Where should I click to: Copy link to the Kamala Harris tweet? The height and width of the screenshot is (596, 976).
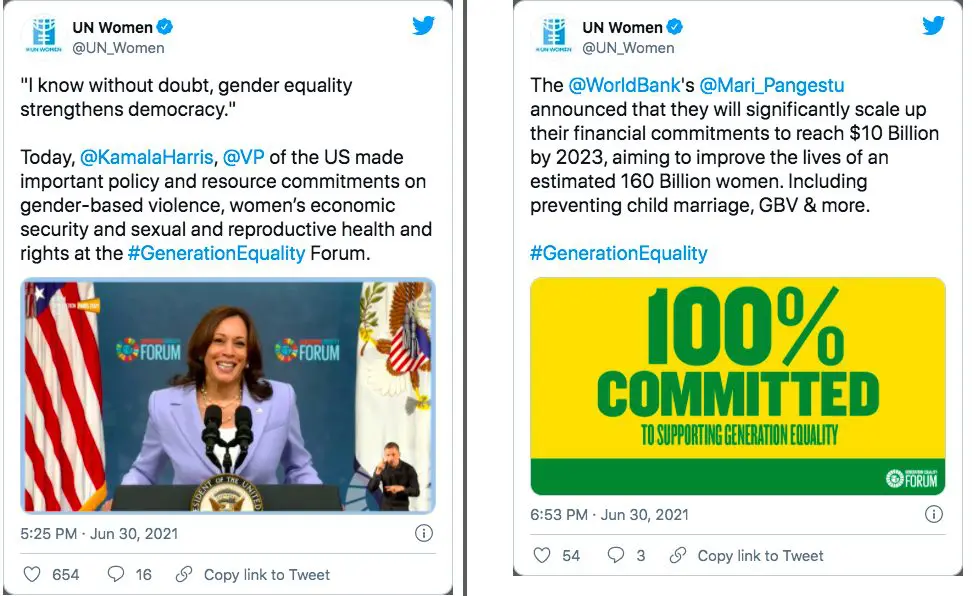pyautogui.click(x=254, y=574)
